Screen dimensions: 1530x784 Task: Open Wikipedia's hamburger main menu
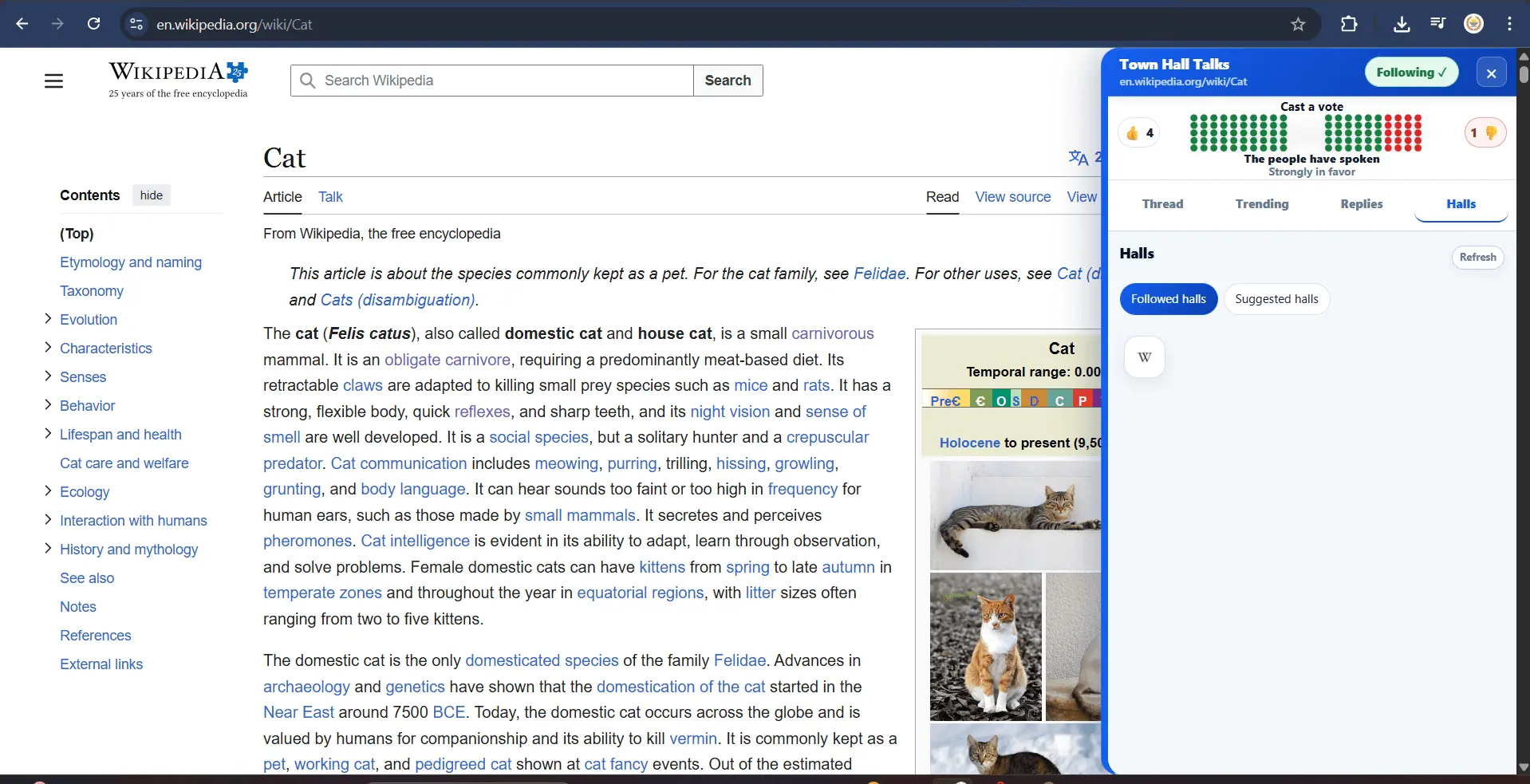53,81
